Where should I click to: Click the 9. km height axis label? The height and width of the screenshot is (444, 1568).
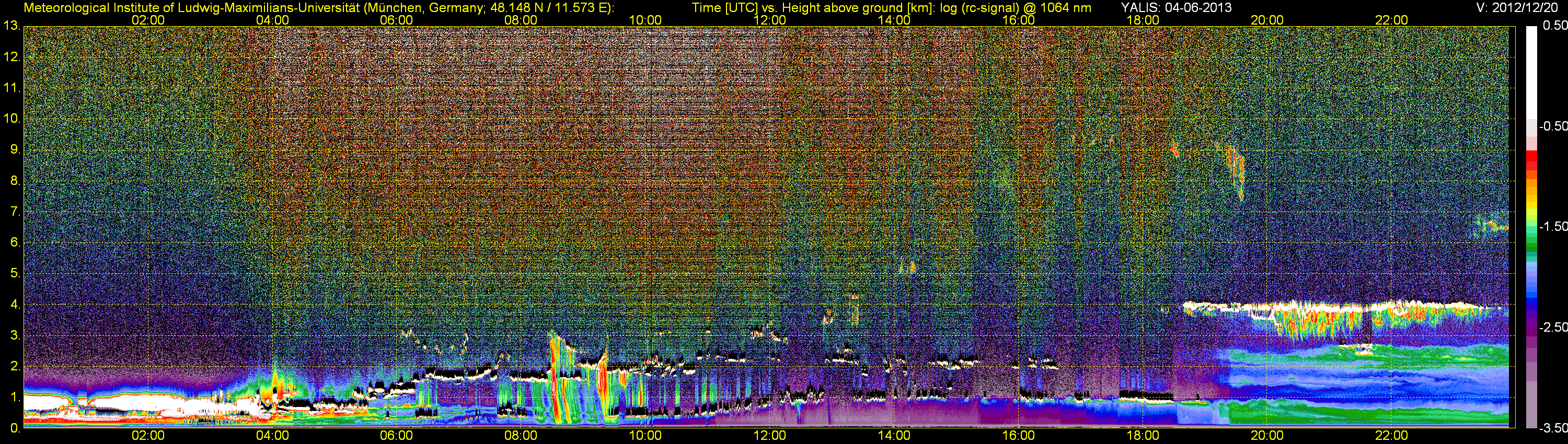point(15,149)
